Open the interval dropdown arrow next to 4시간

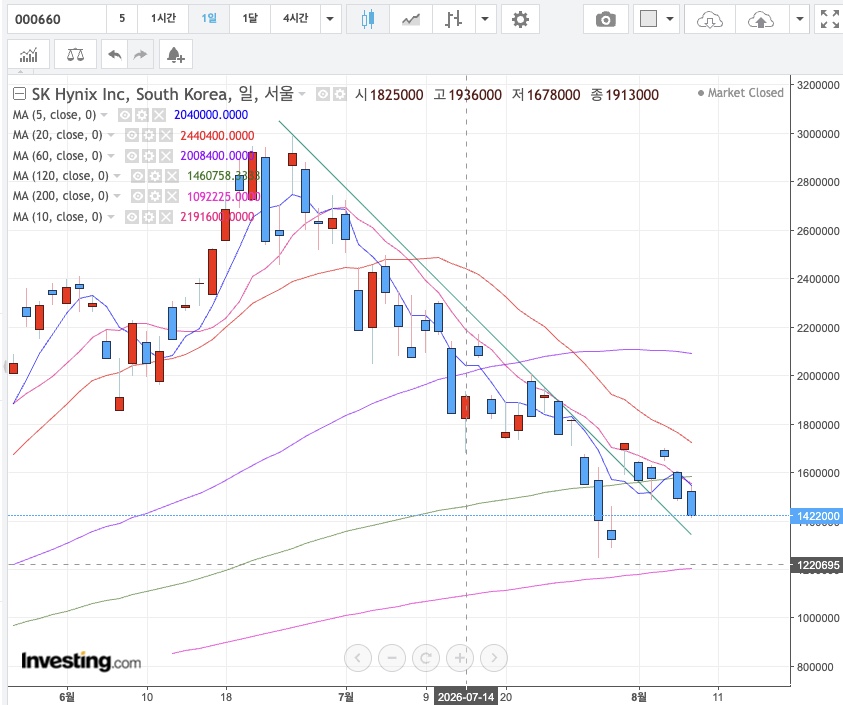pos(330,19)
